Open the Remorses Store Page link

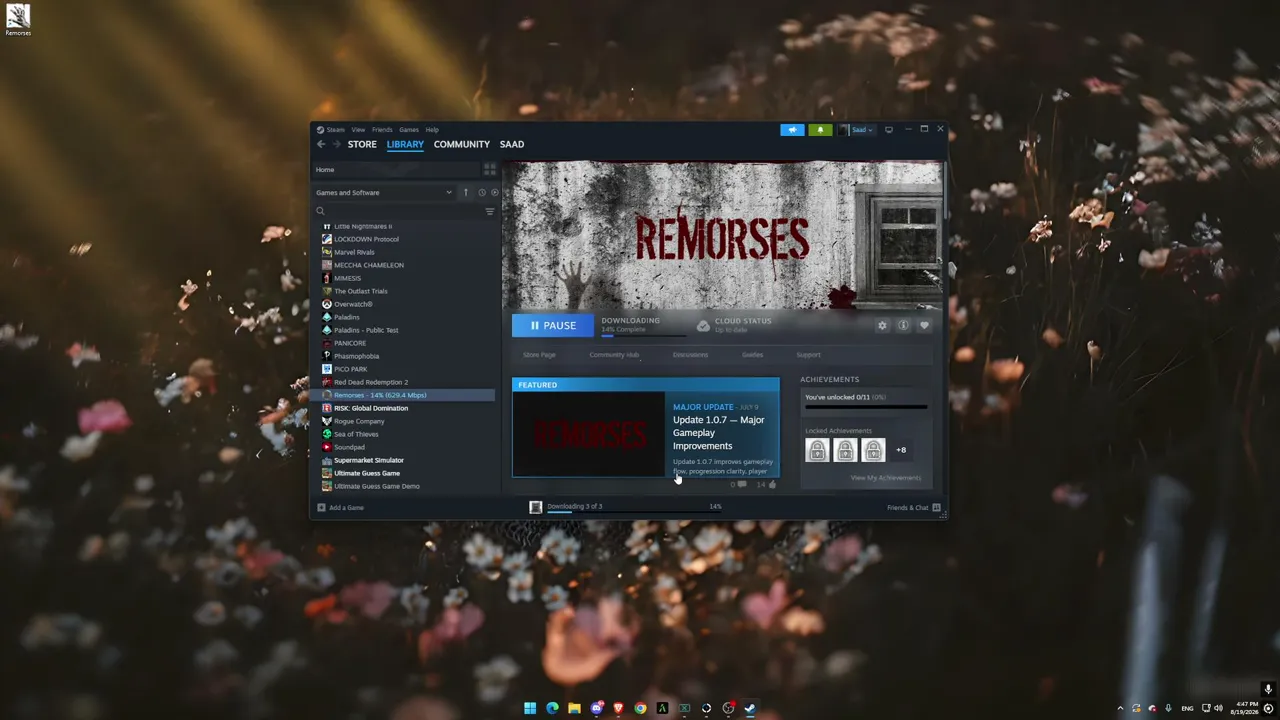[x=539, y=355]
